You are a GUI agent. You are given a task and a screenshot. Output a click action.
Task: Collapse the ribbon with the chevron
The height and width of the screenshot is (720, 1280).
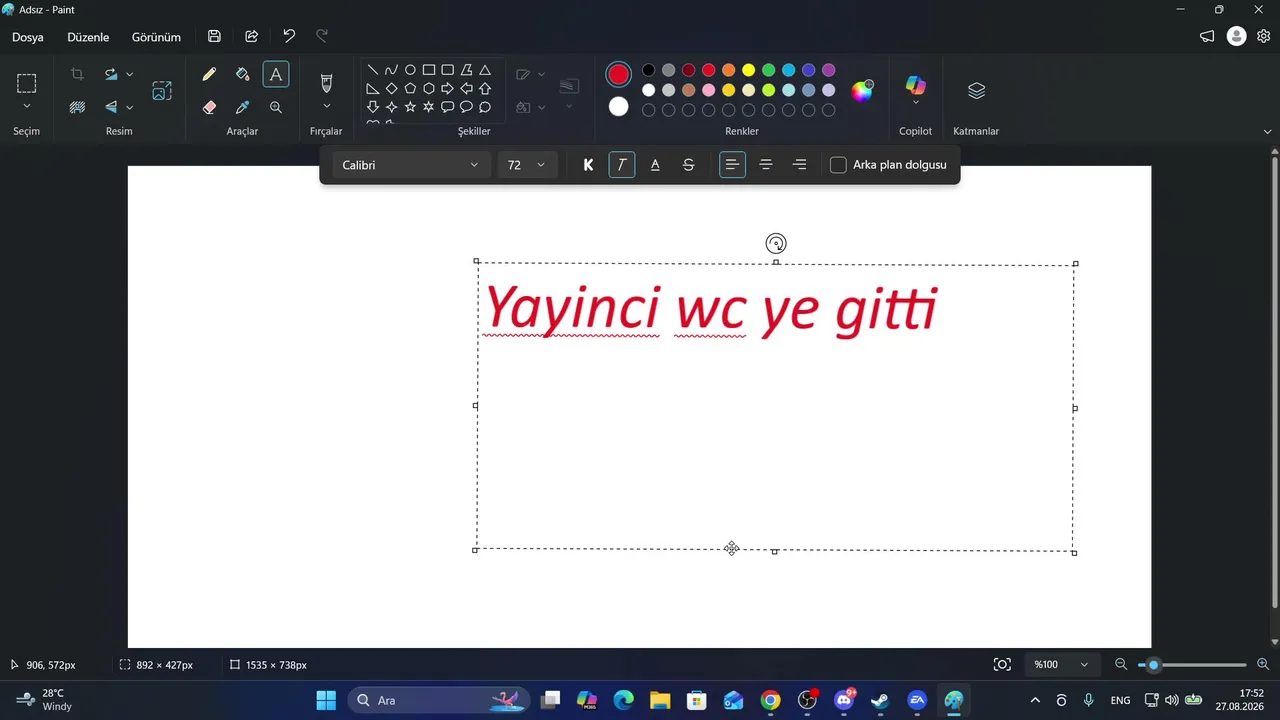pyautogui.click(x=1268, y=131)
